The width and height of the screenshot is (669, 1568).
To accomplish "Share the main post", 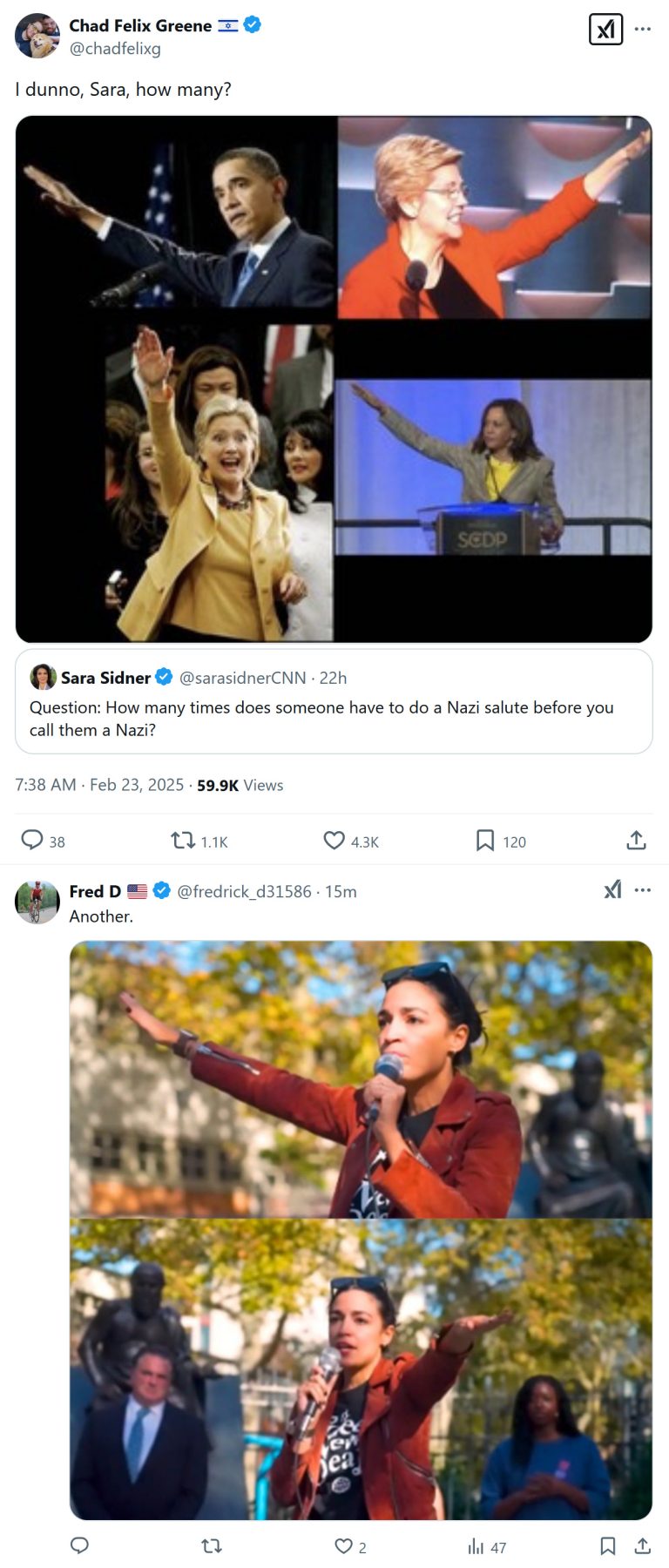I will point(636,840).
